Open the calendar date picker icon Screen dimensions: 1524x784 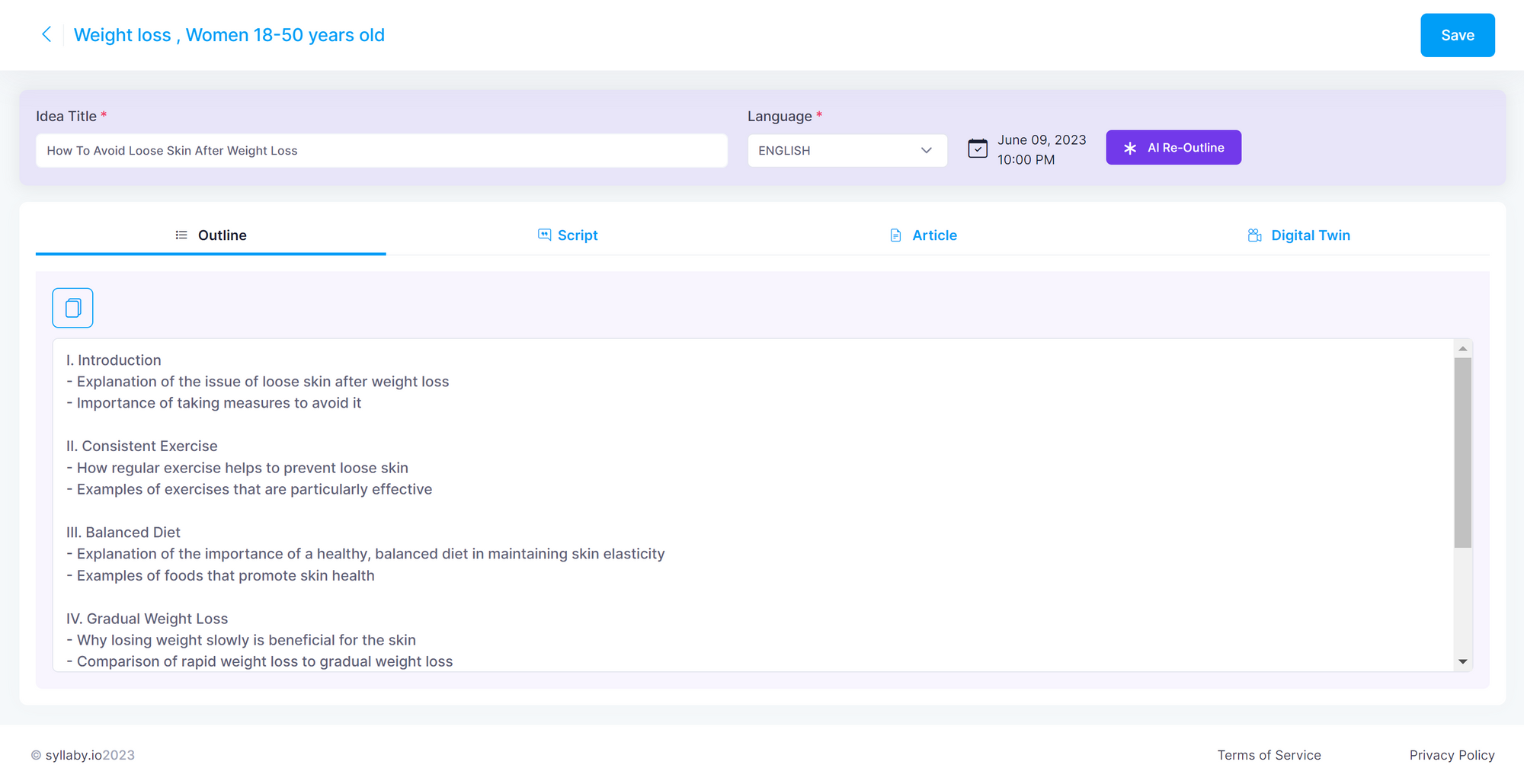[978, 149]
